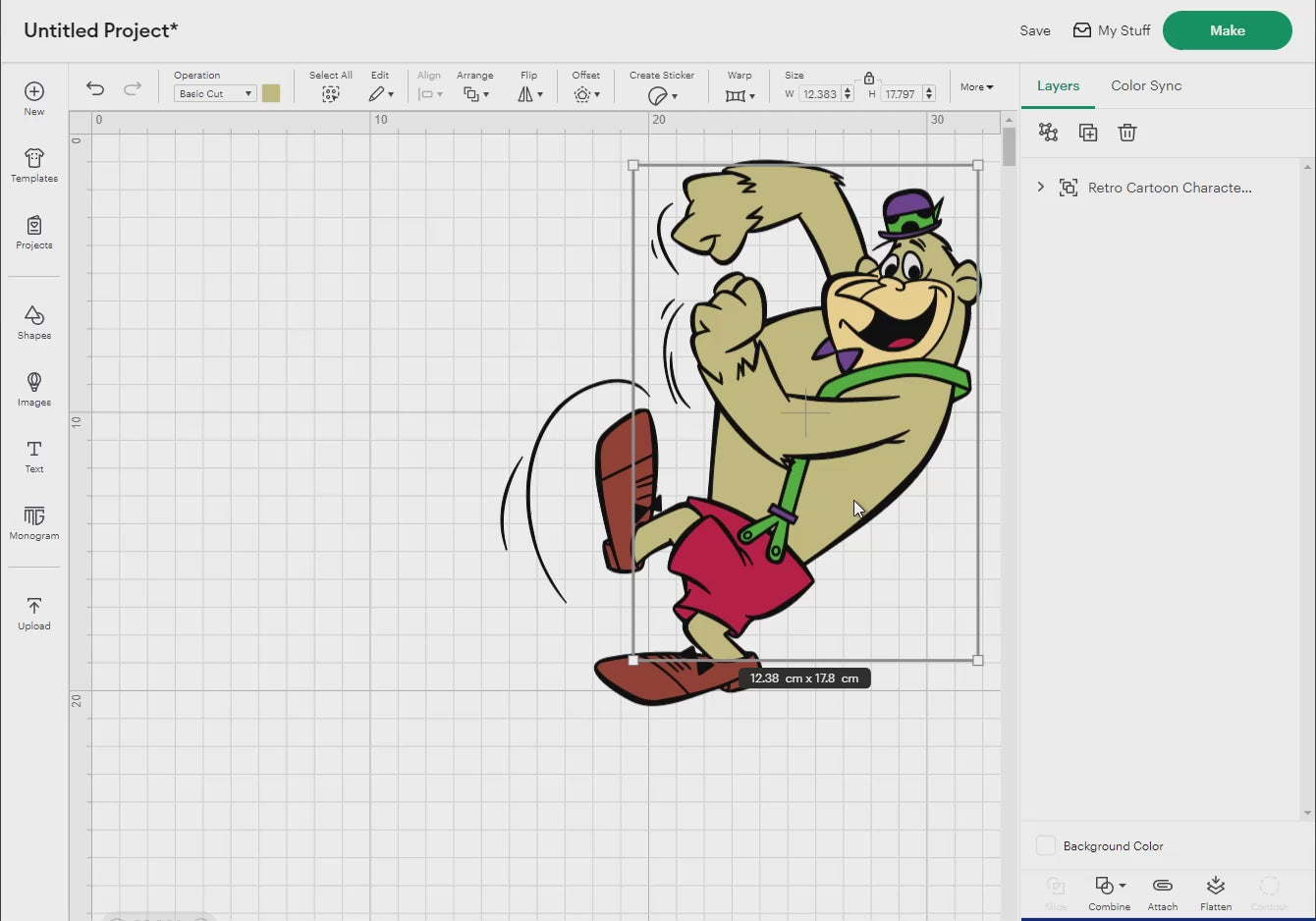Click the operation color swatch
Image resolution: width=1316 pixels, height=921 pixels.
pyautogui.click(x=271, y=93)
